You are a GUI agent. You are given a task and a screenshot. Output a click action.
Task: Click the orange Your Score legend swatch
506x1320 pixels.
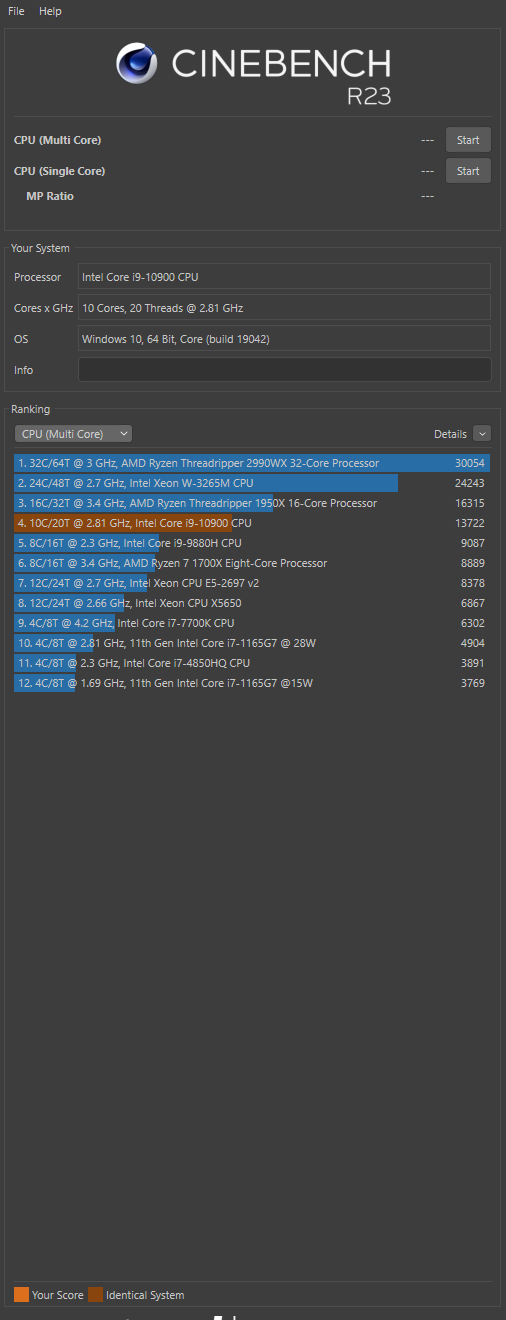(22, 1295)
